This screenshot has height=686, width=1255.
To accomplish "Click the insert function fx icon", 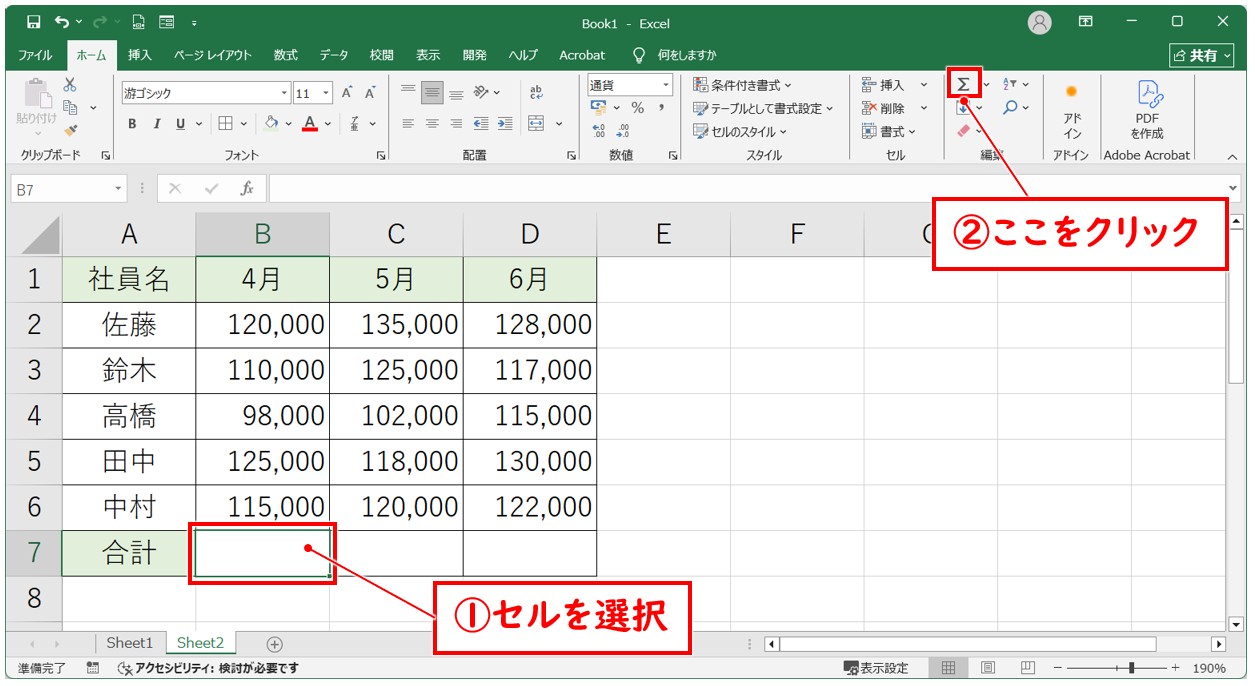I will point(247,188).
